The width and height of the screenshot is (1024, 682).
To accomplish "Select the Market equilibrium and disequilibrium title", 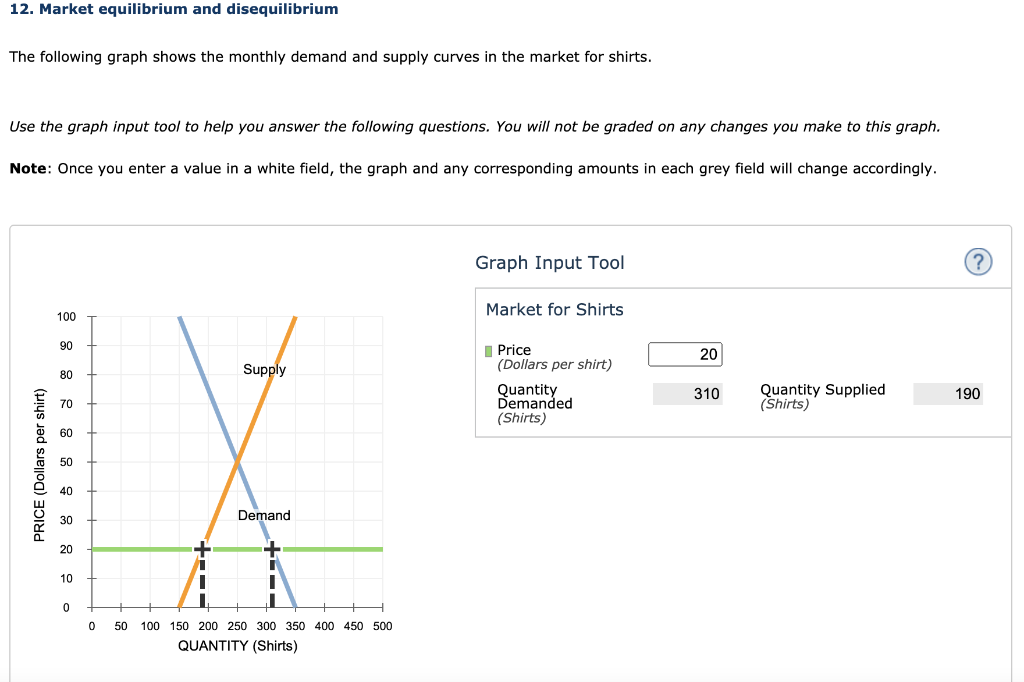I will [172, 10].
